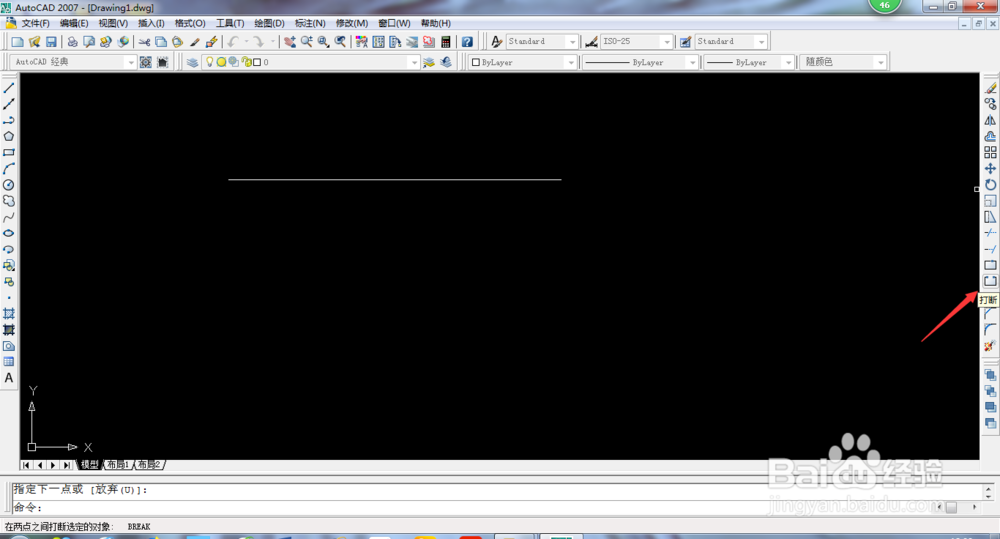1000x539 pixels.
Task: Select the Array modify tool
Action: [x=990, y=152]
